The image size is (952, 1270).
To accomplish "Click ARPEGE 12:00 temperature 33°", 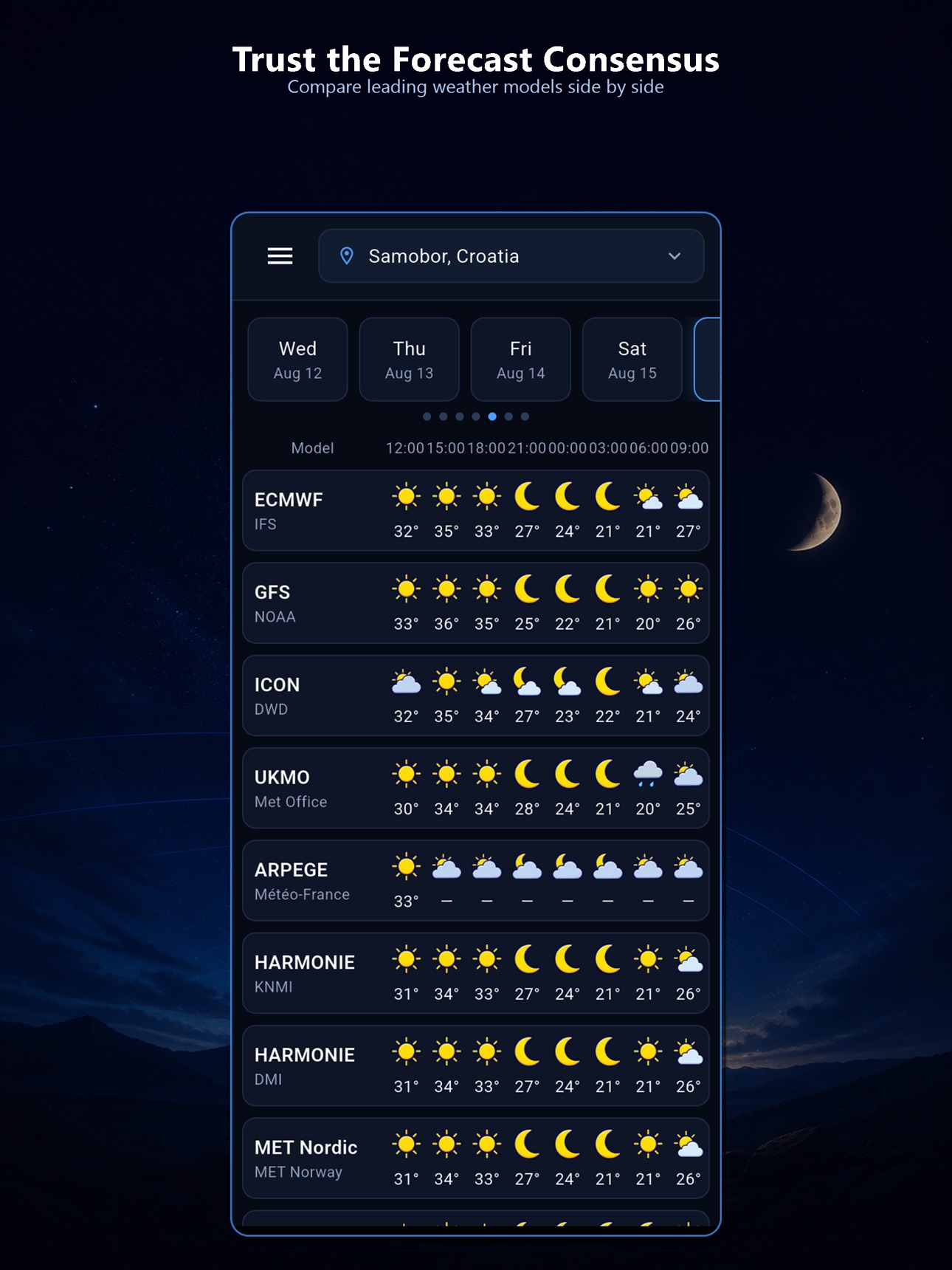I will [406, 902].
